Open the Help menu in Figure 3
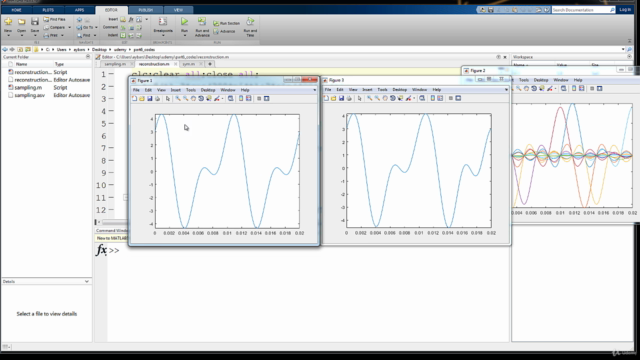The width and height of the screenshot is (640, 360). tap(436, 89)
